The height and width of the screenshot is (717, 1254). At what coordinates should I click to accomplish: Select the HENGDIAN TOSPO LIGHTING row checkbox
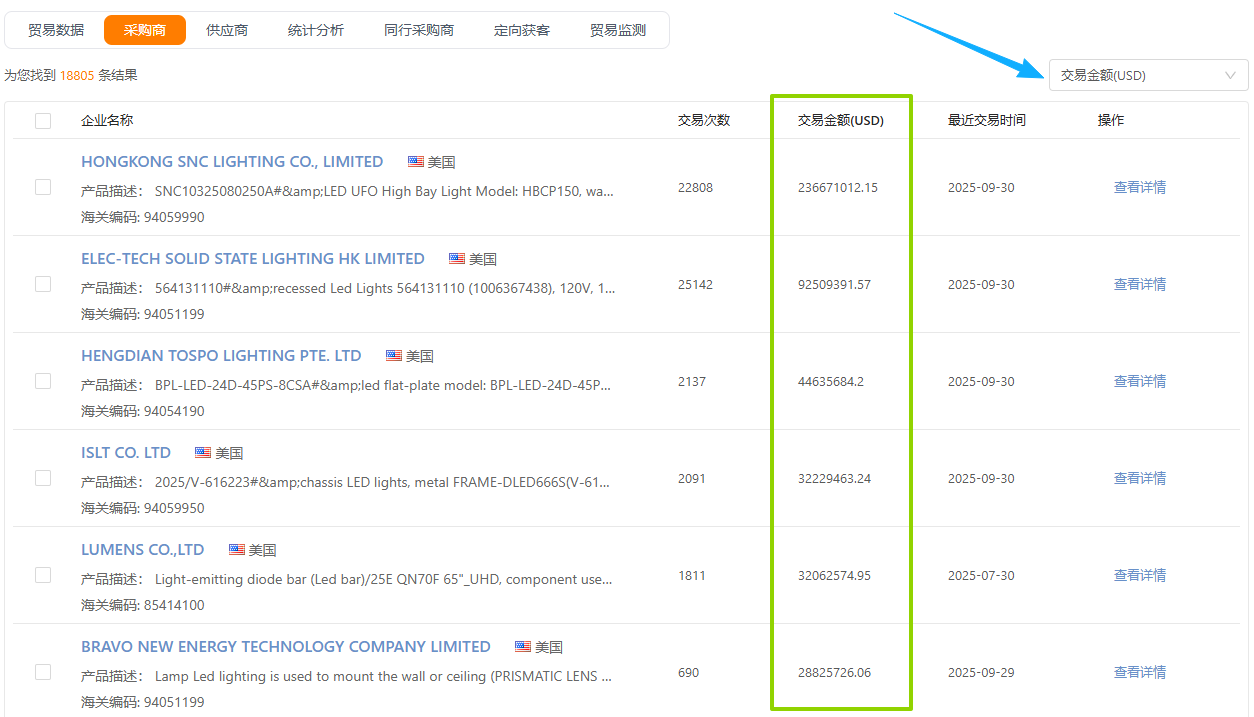[43, 381]
